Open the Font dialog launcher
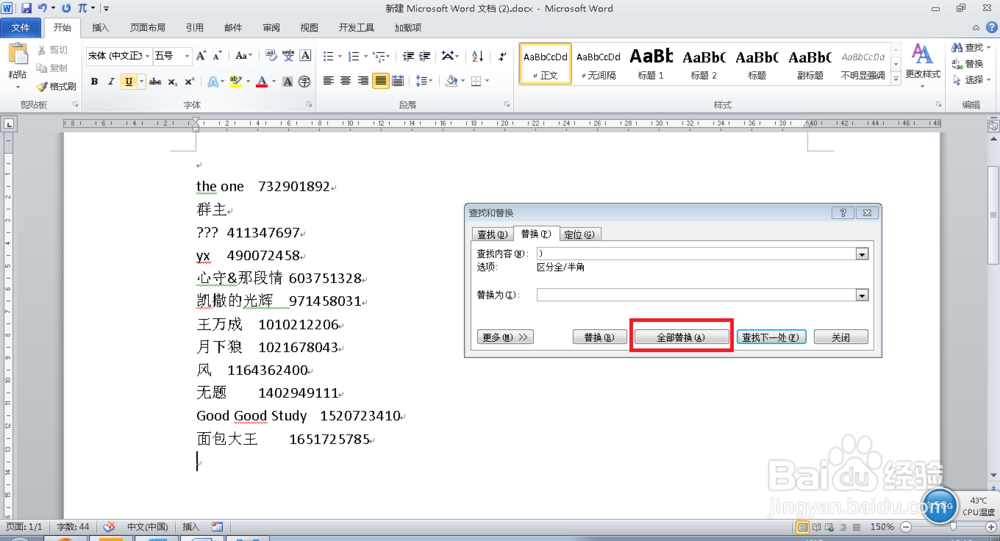 click(309, 104)
